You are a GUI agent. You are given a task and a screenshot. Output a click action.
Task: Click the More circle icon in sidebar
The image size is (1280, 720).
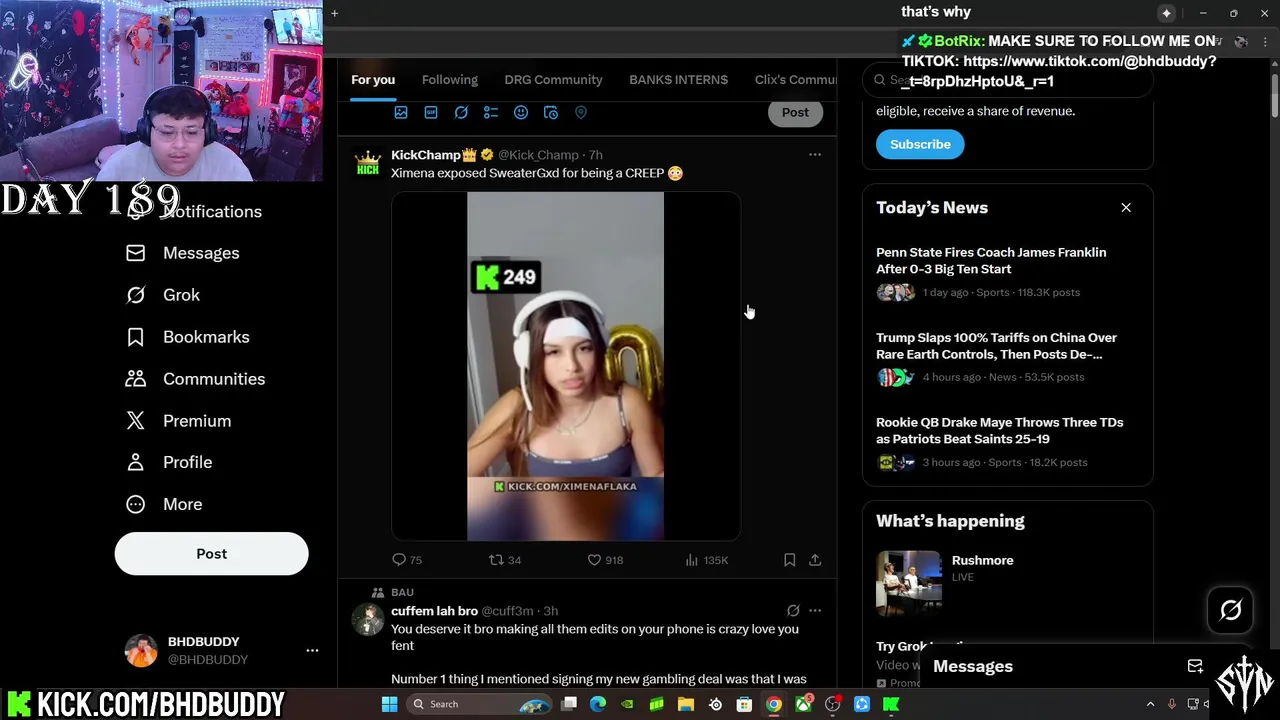coord(135,504)
